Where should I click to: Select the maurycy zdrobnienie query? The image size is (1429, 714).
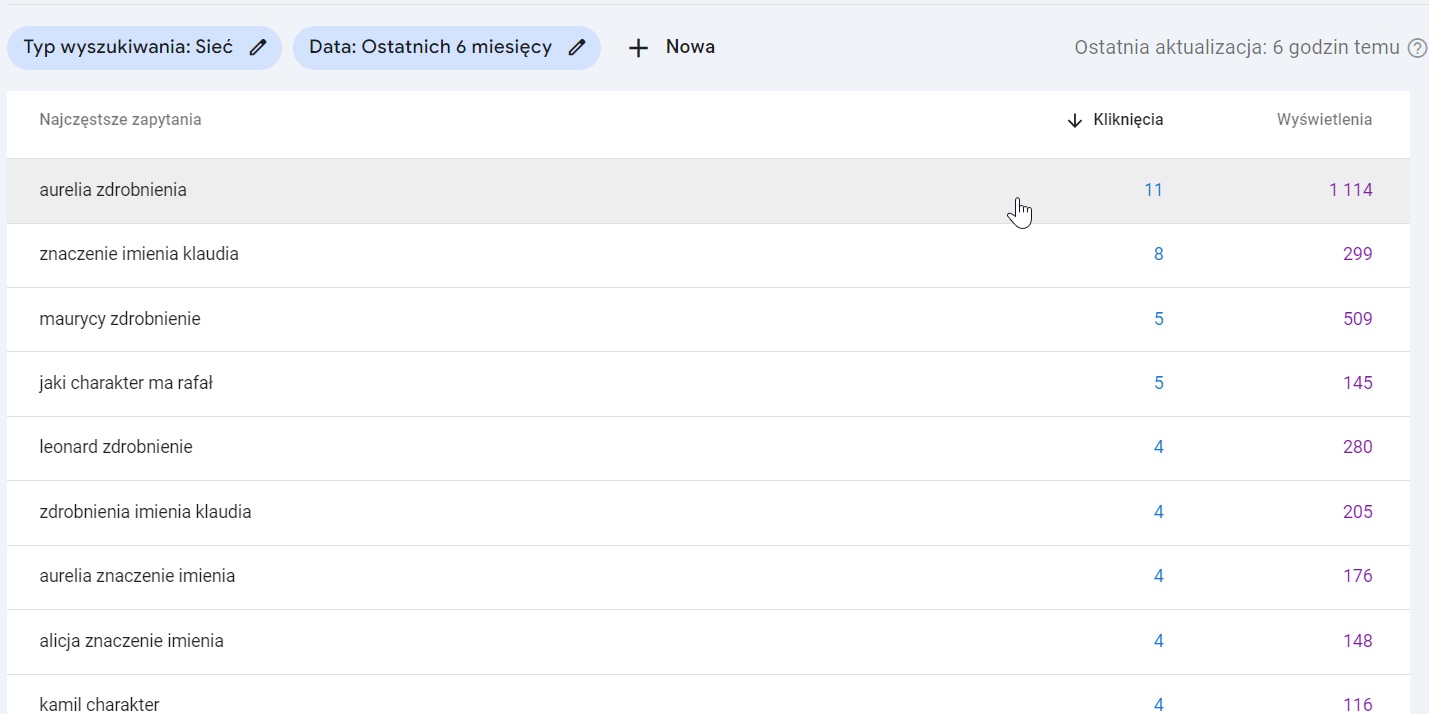click(120, 319)
